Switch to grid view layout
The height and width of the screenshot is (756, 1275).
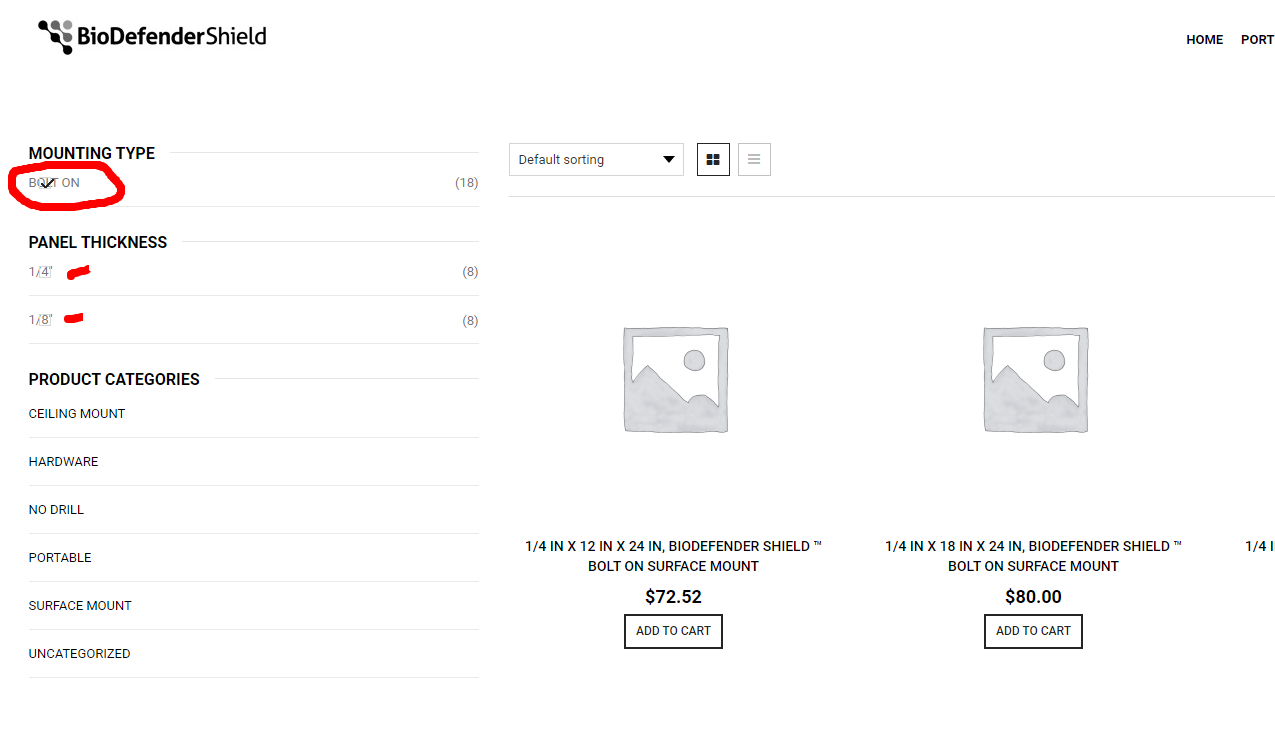(713, 160)
